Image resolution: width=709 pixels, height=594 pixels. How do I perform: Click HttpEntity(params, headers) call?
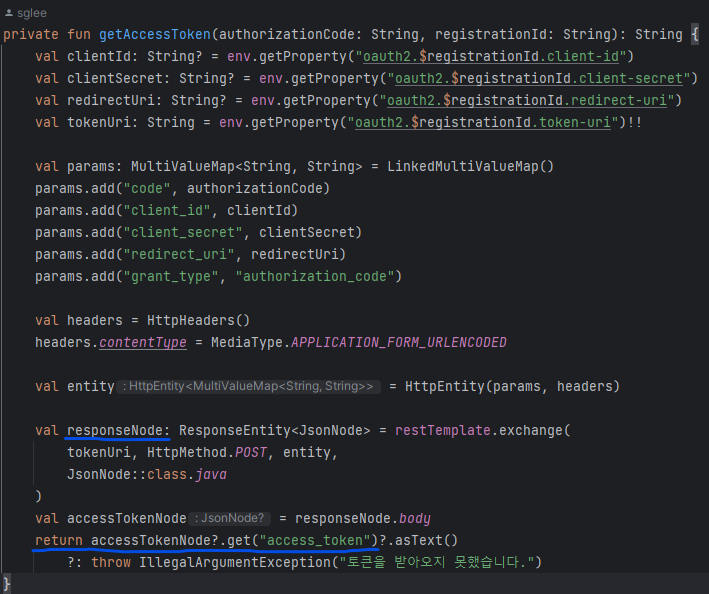[x=512, y=387]
